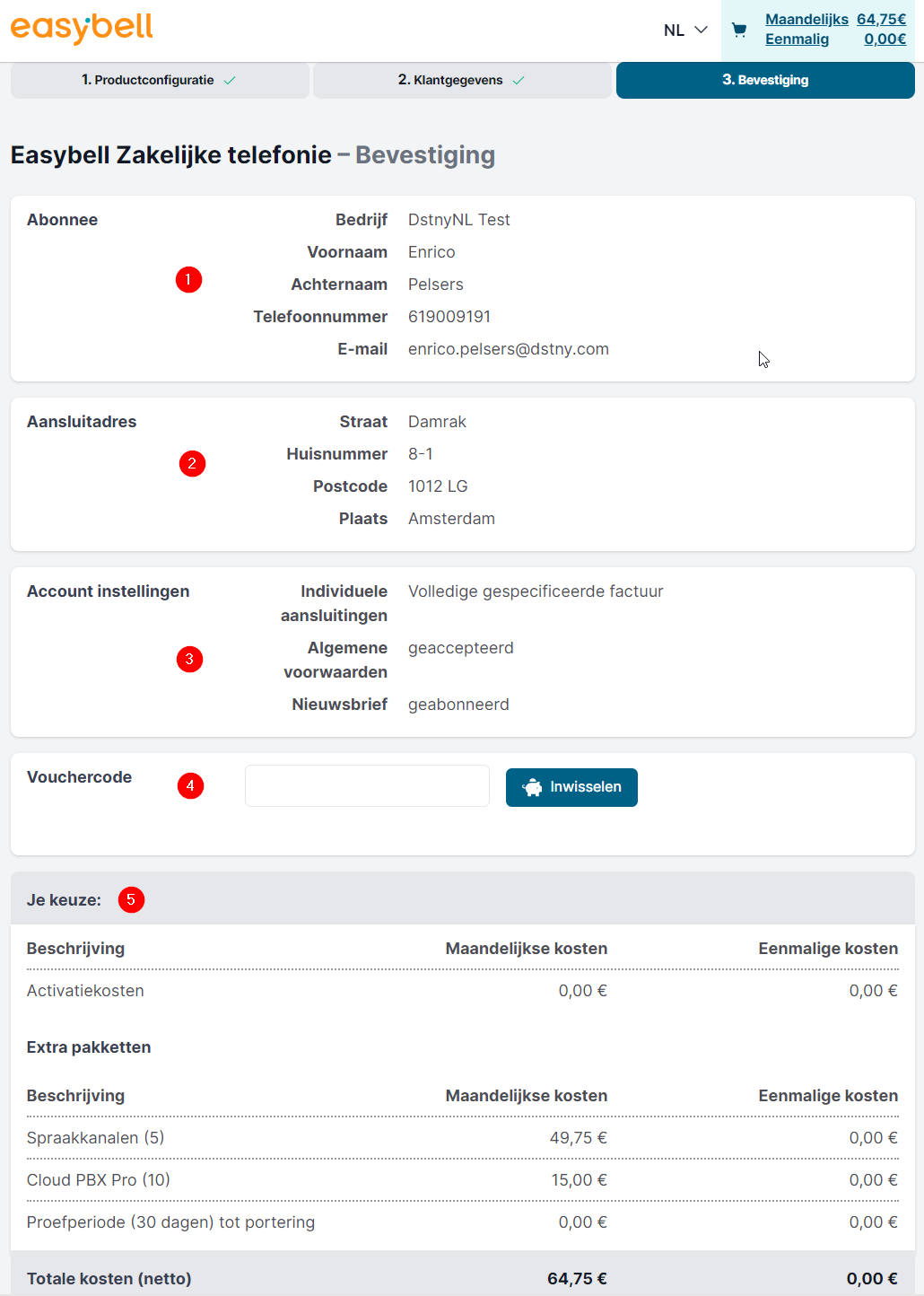The image size is (924, 1296).
Task: Open the NL language dropdown
Action: (x=675, y=31)
